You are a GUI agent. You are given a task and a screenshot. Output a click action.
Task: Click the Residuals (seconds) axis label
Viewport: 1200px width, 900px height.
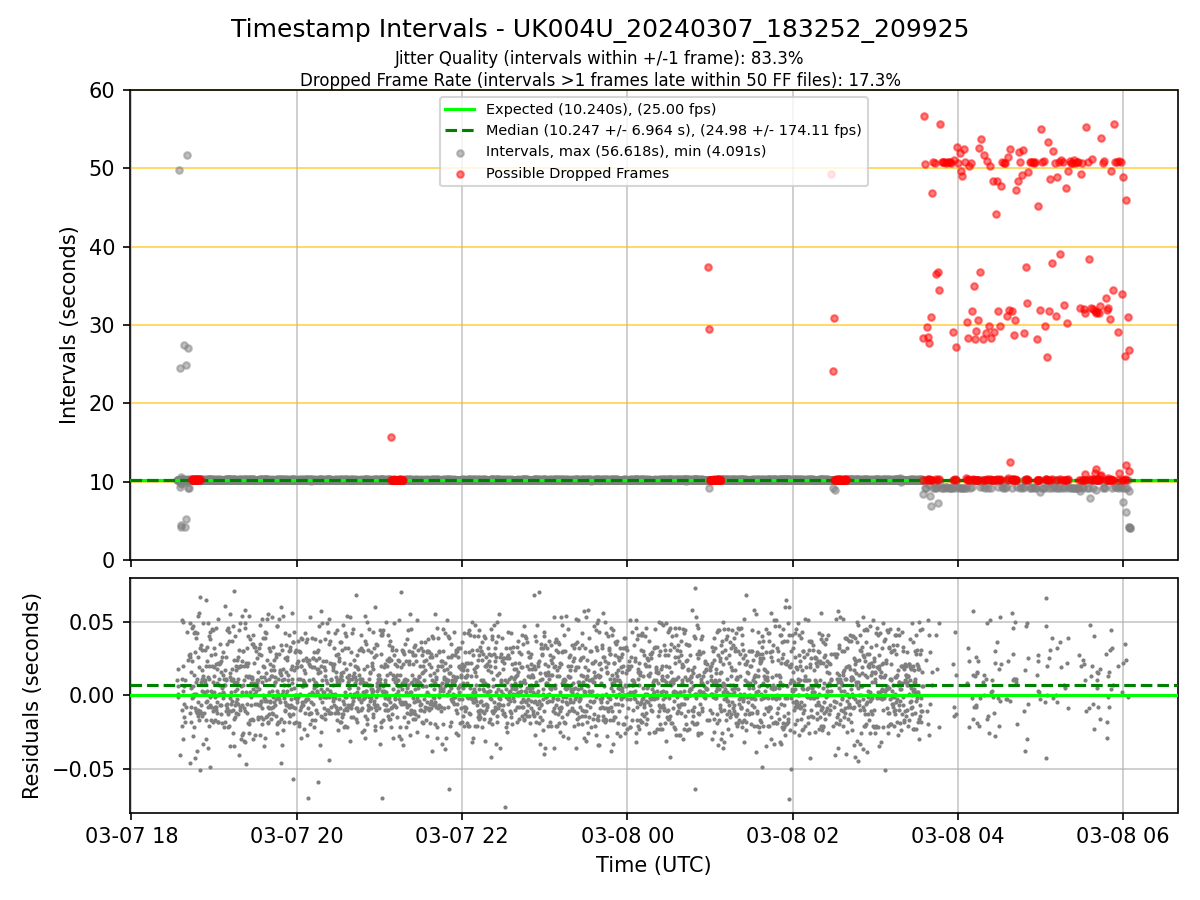click(x=32, y=696)
